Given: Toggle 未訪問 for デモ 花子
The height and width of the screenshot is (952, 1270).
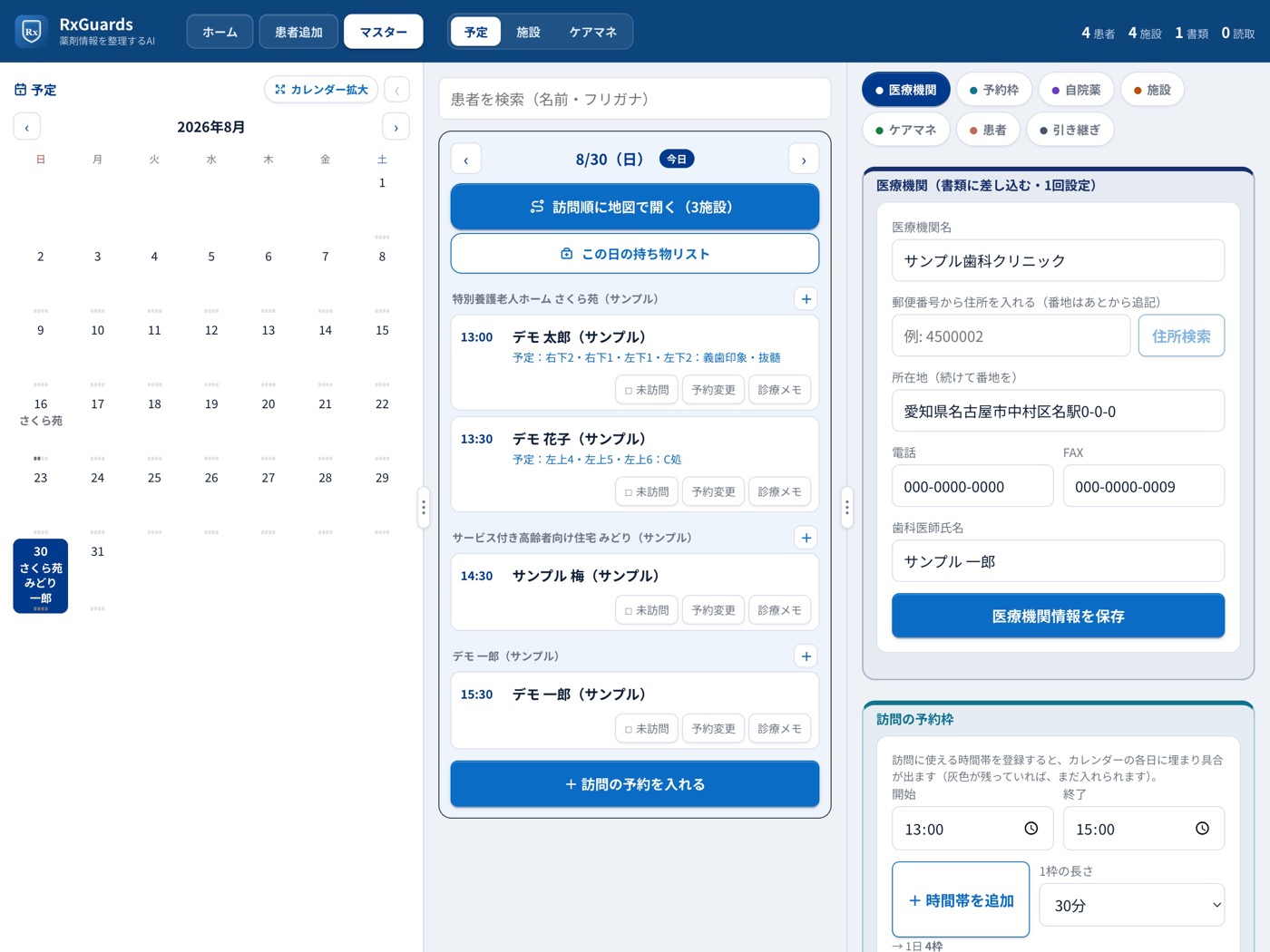Looking at the screenshot, I should point(647,491).
